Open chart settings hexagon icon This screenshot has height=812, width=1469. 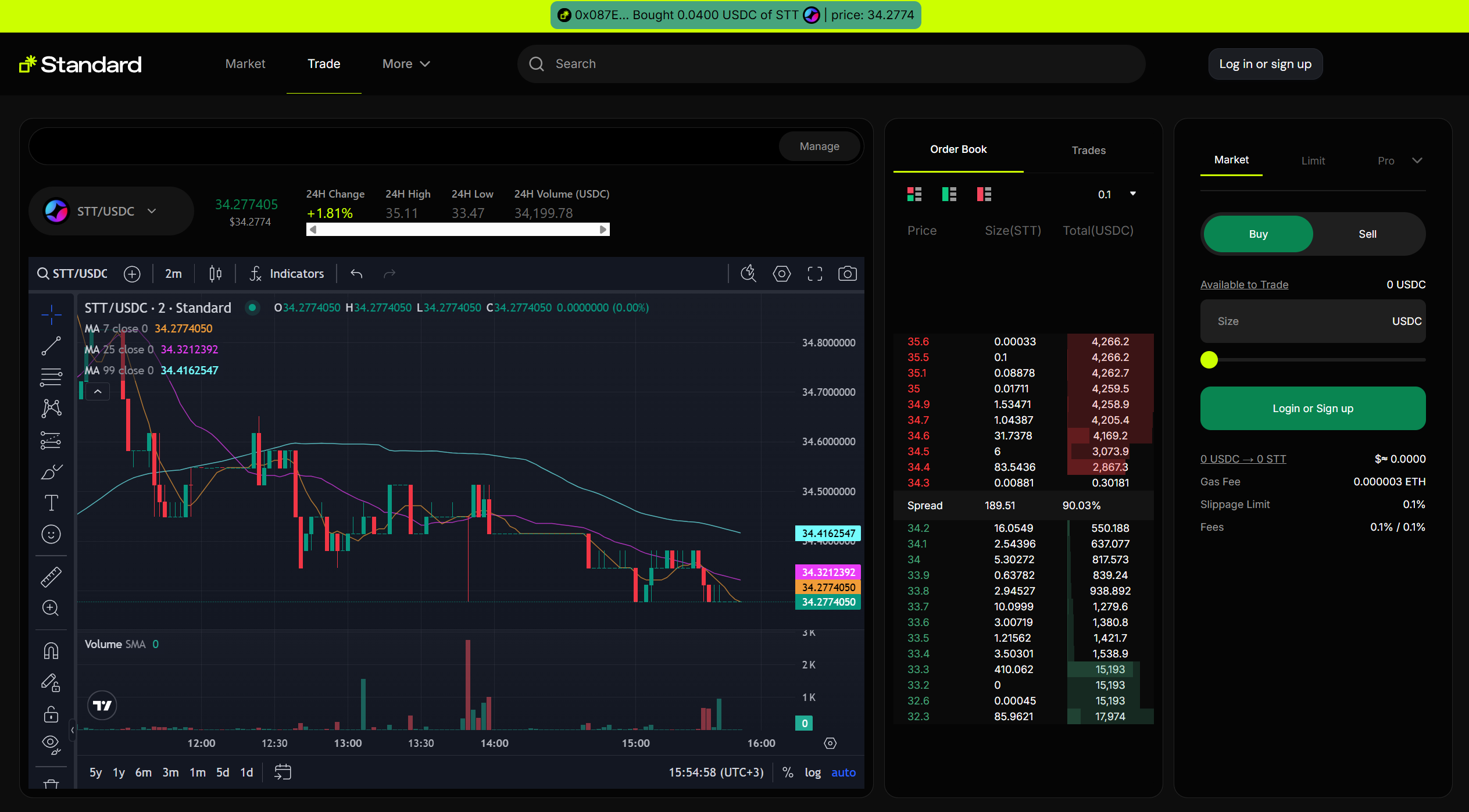point(782,274)
